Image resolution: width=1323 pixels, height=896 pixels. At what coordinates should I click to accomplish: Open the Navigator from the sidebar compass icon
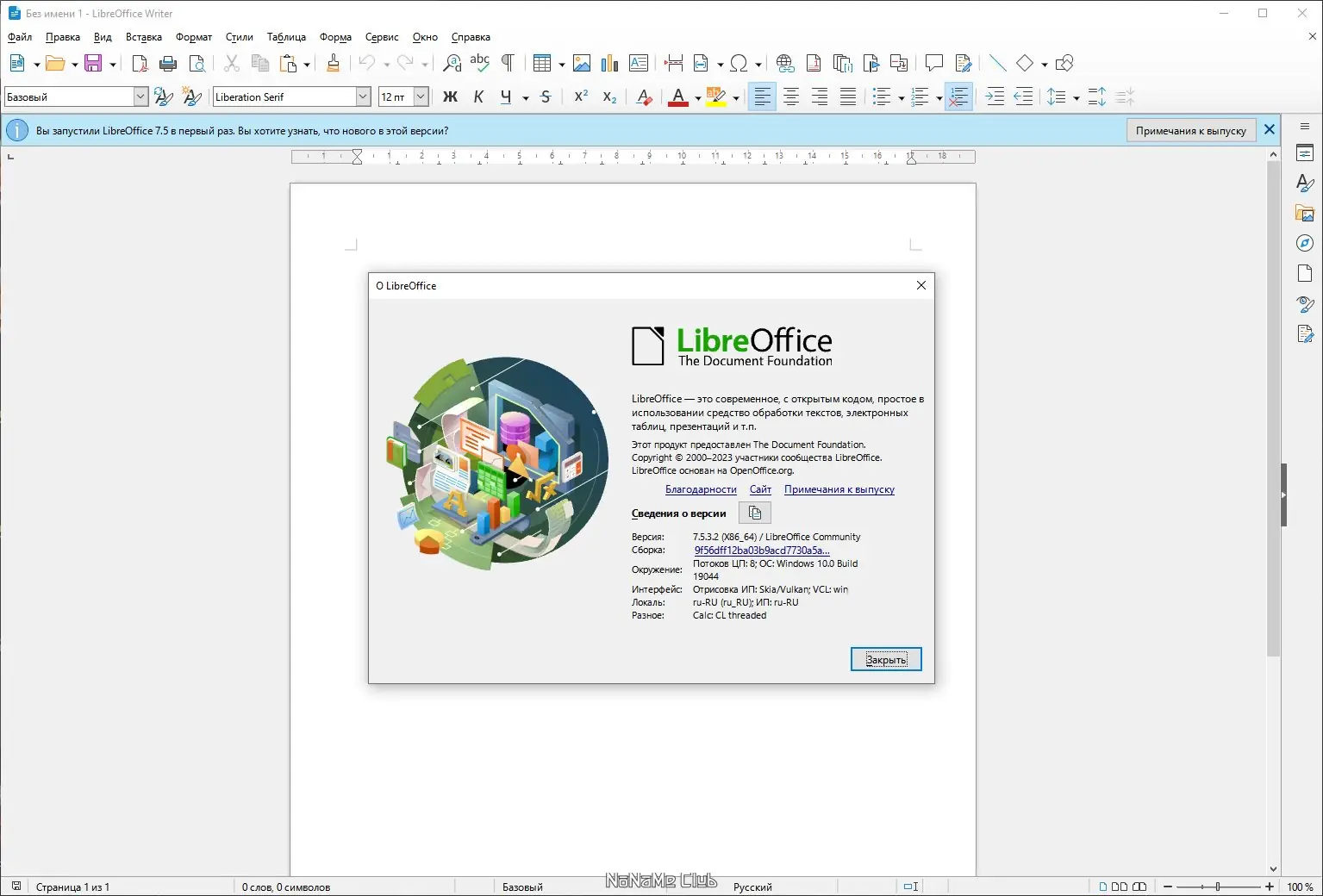point(1305,244)
